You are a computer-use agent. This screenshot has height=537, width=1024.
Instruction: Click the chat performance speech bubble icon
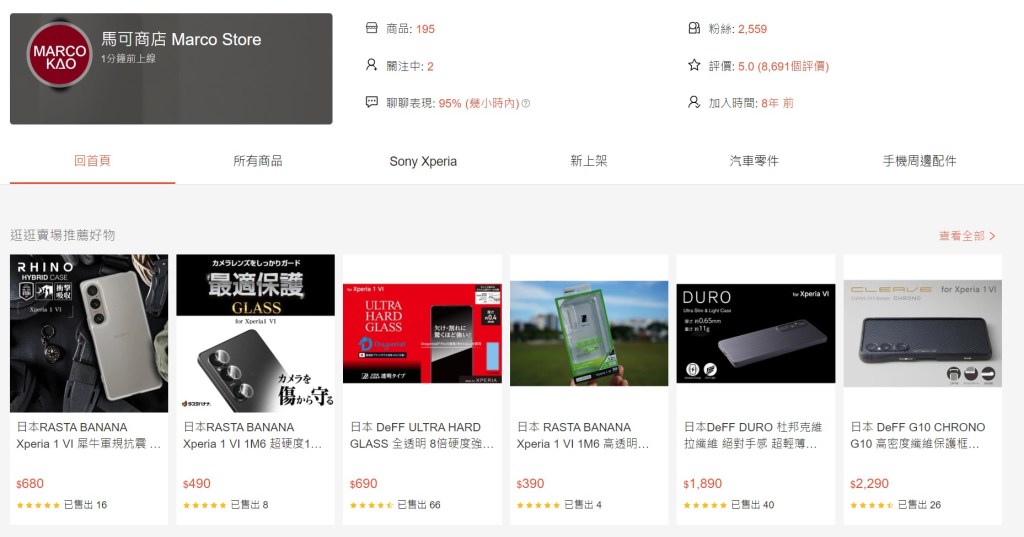(x=372, y=102)
